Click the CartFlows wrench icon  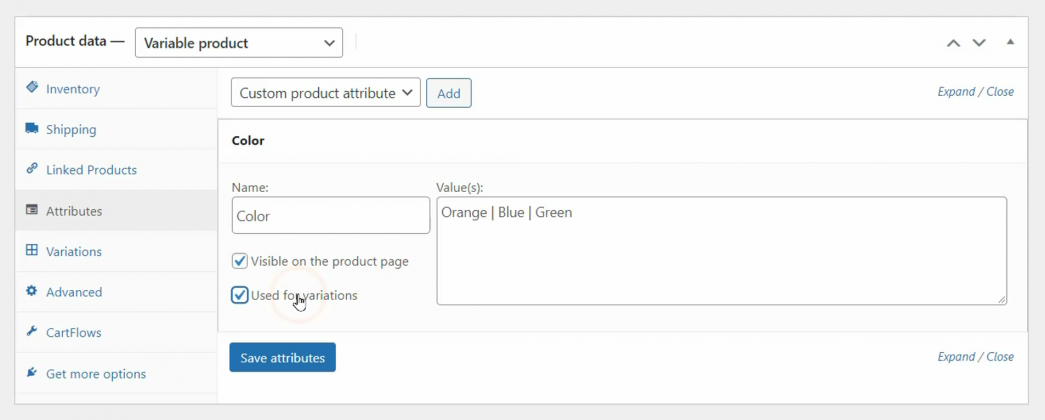(32, 332)
